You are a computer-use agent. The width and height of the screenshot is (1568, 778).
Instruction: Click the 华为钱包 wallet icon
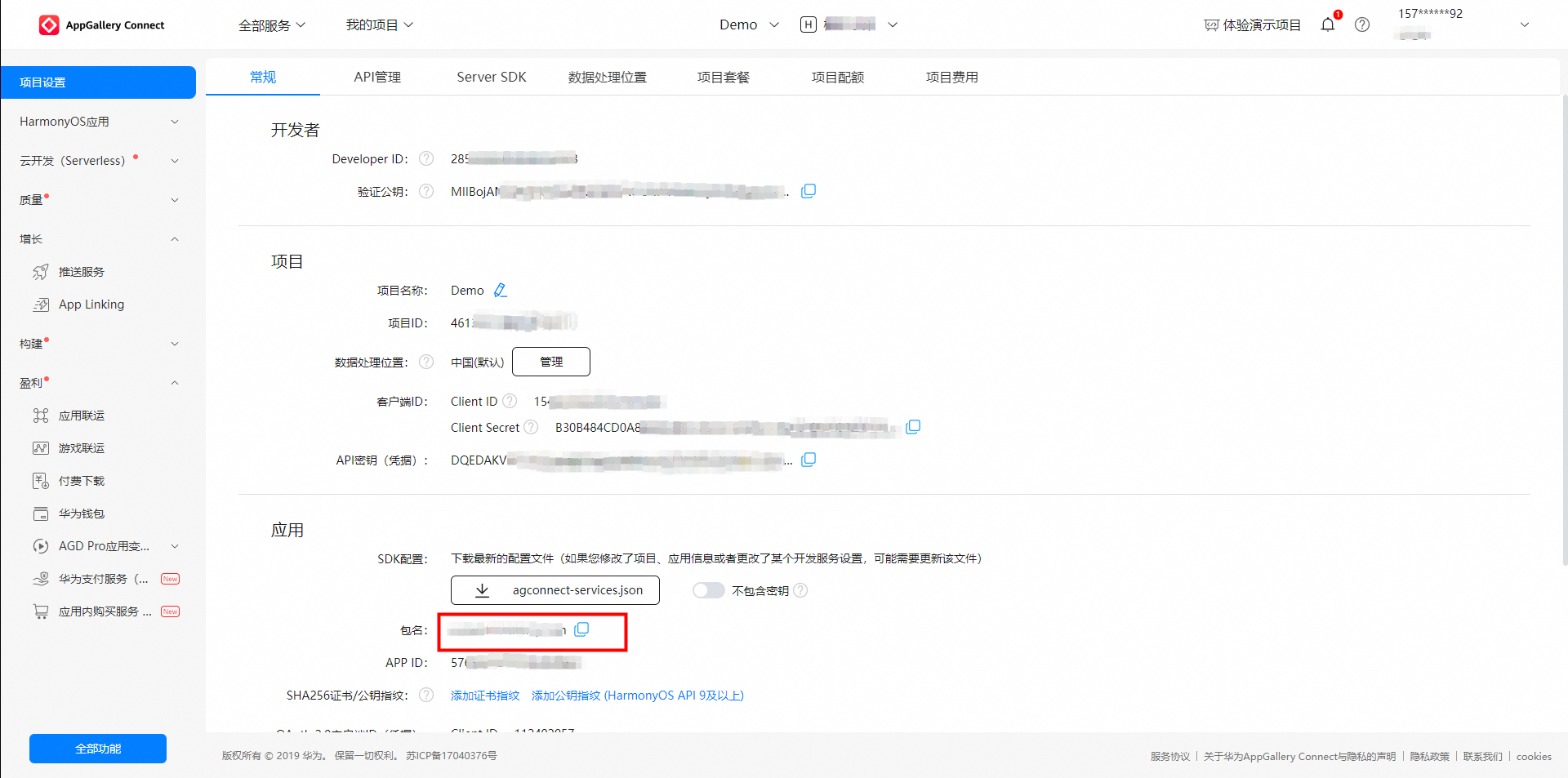41,513
